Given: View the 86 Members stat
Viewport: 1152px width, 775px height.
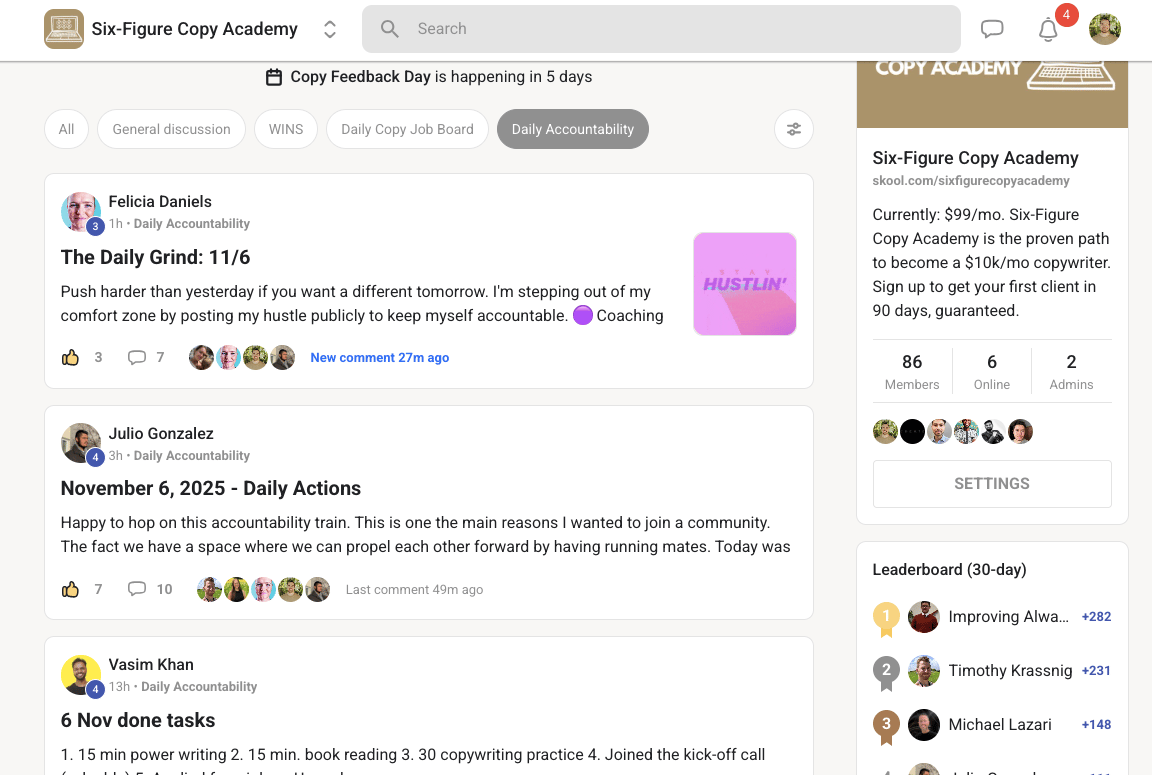Looking at the screenshot, I should click(912, 372).
